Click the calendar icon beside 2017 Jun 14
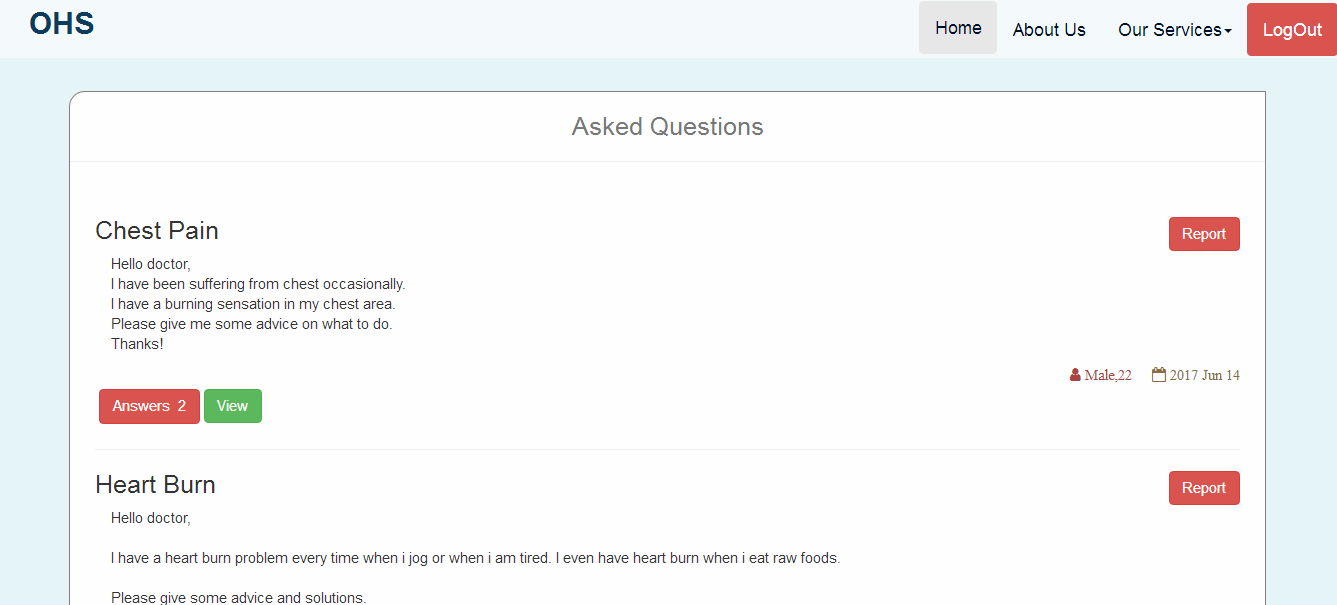The image size is (1337, 605). tap(1159, 375)
